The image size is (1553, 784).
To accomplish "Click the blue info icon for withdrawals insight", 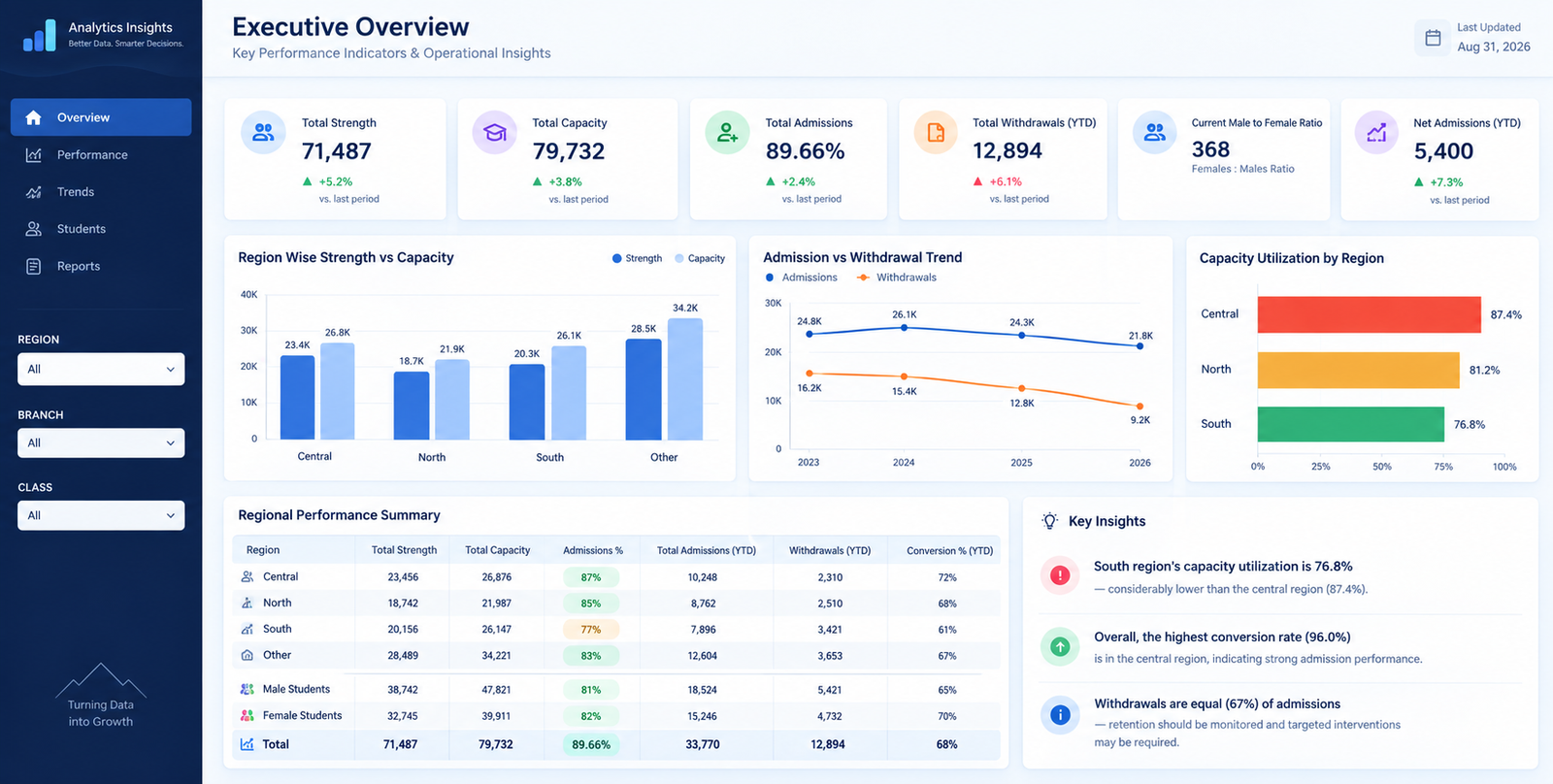I will pyautogui.click(x=1060, y=715).
